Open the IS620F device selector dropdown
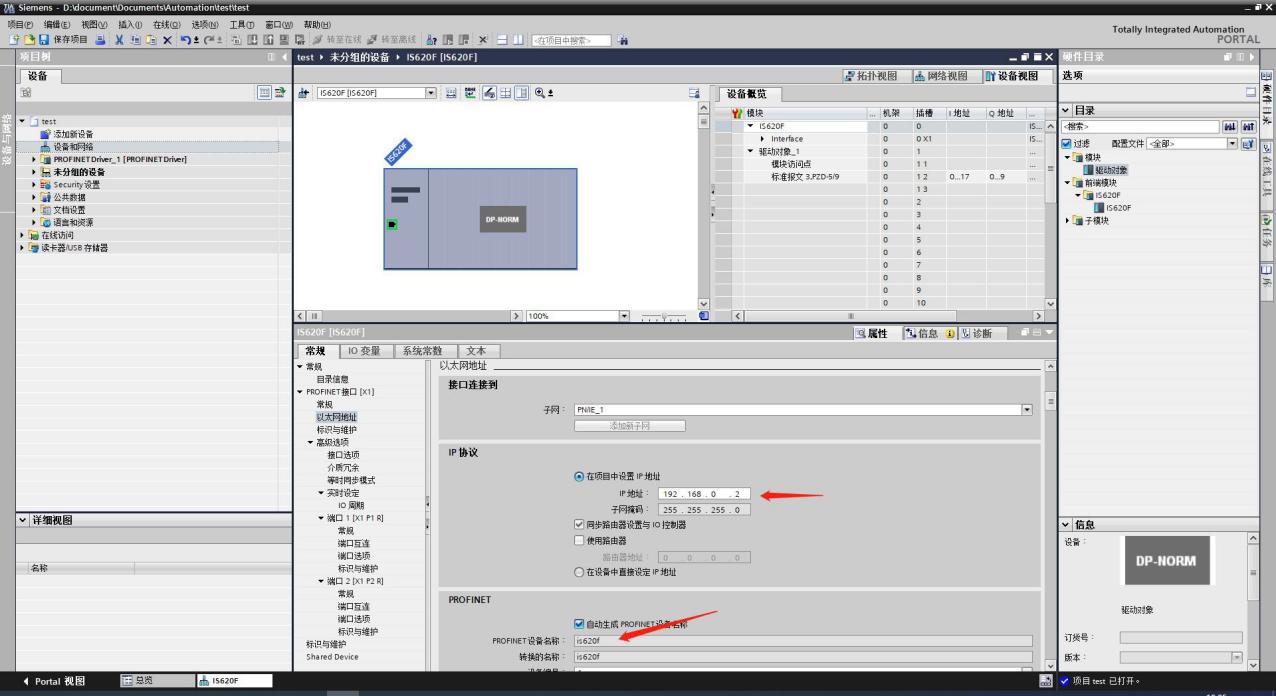The height and width of the screenshot is (696, 1276). tap(431, 93)
